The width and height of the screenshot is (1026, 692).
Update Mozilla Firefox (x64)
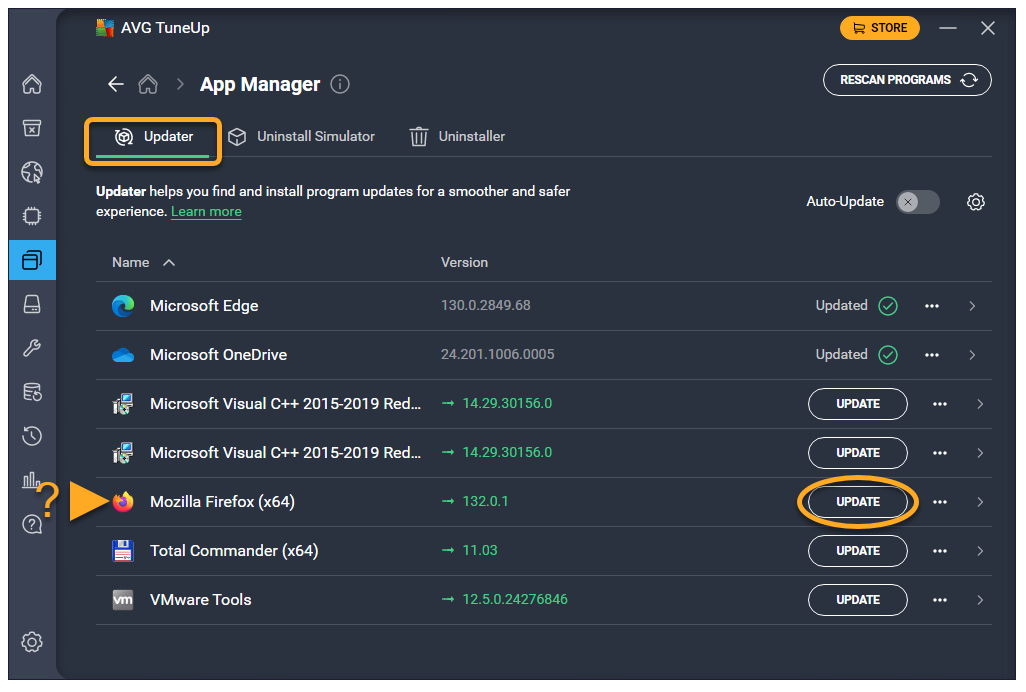coord(857,502)
